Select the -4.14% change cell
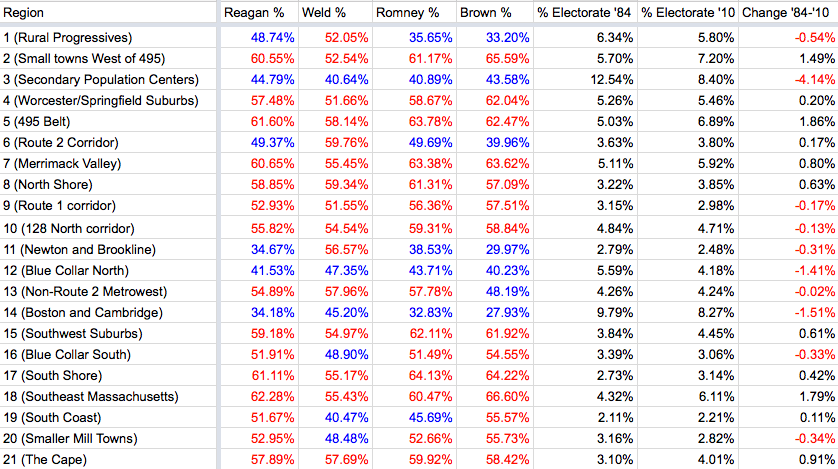The image size is (838, 469). click(x=813, y=79)
